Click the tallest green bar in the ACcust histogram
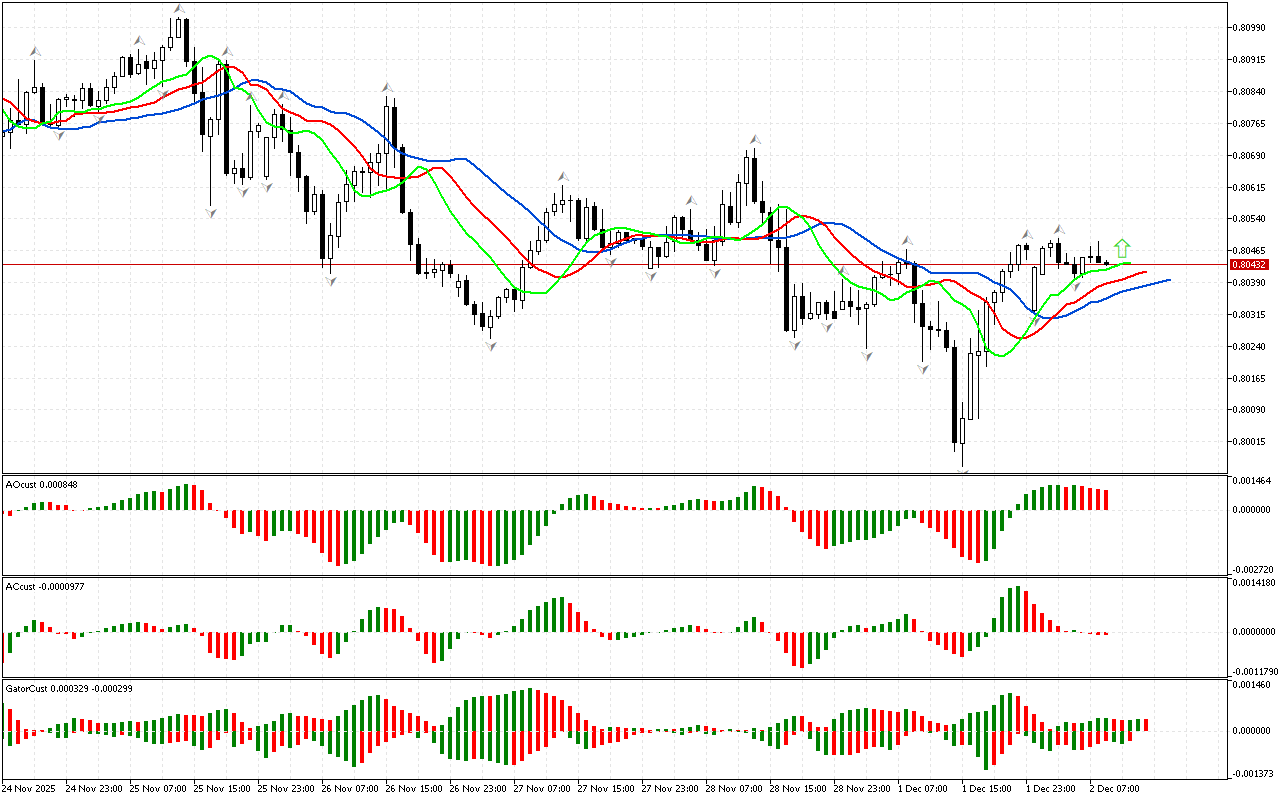Image resolution: width=1280 pixels, height=800 pixels. 1016,609
